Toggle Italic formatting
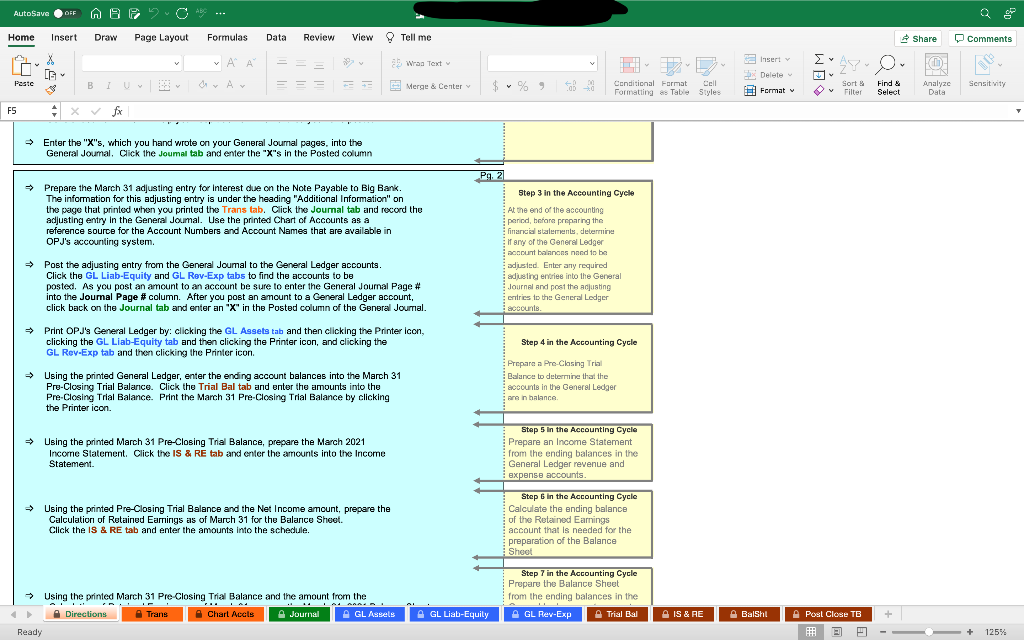The height and width of the screenshot is (640, 1024). pyautogui.click(x=108, y=86)
